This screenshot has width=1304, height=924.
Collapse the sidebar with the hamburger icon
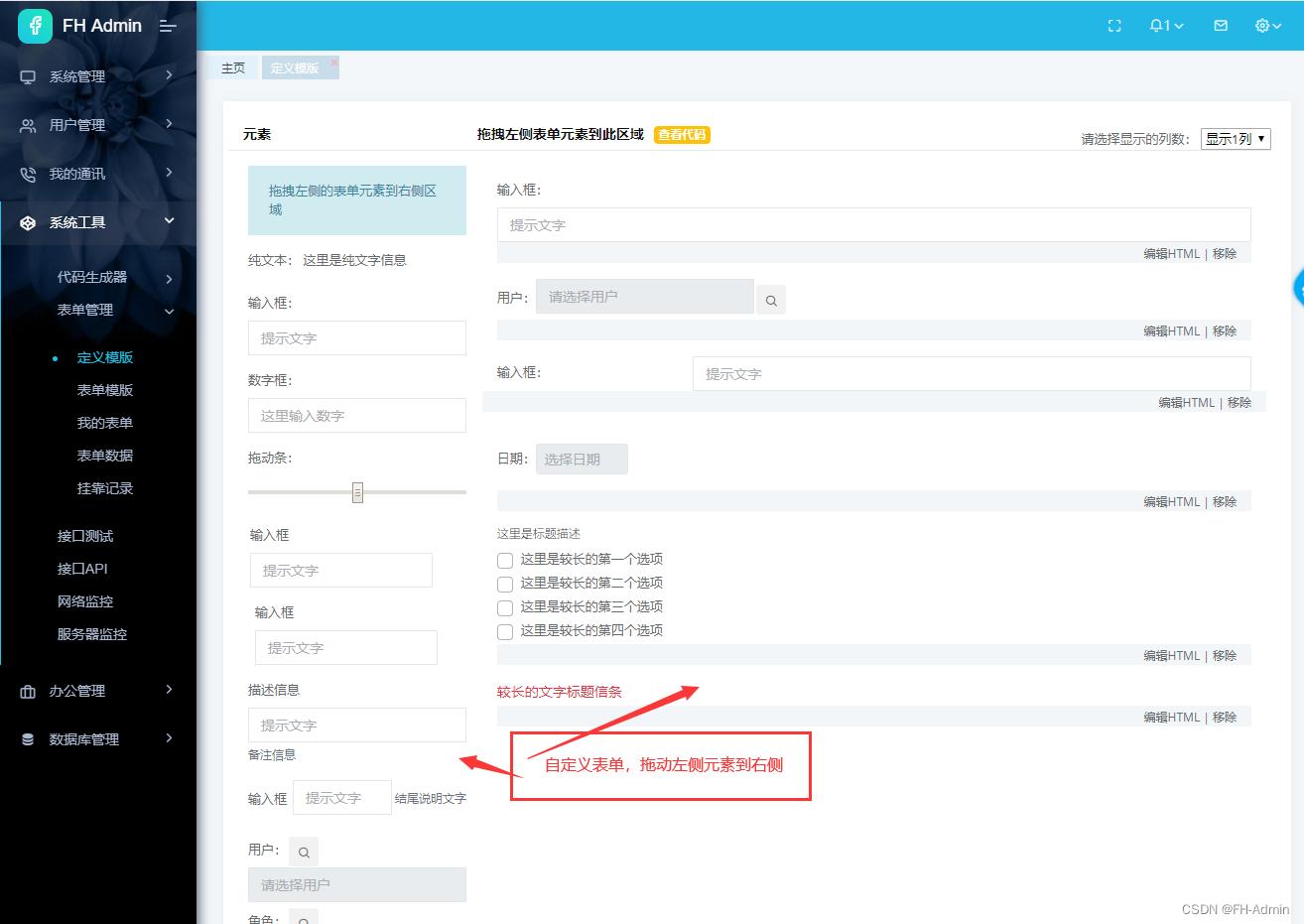tap(168, 26)
